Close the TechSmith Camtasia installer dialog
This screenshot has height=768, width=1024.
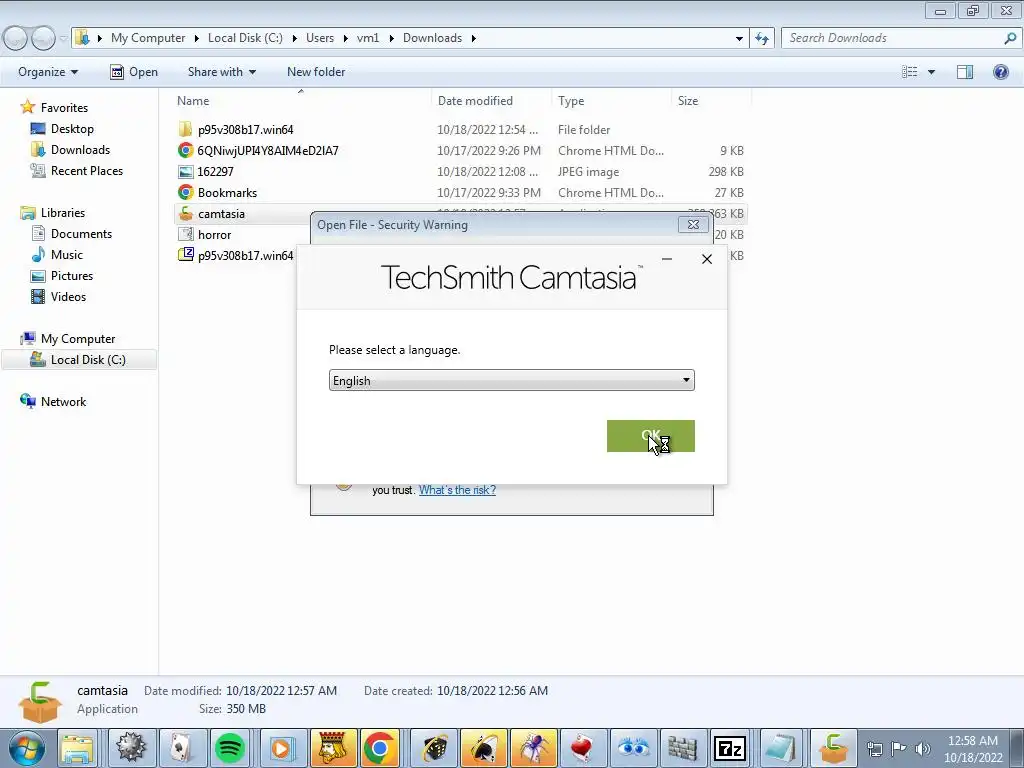tap(707, 259)
